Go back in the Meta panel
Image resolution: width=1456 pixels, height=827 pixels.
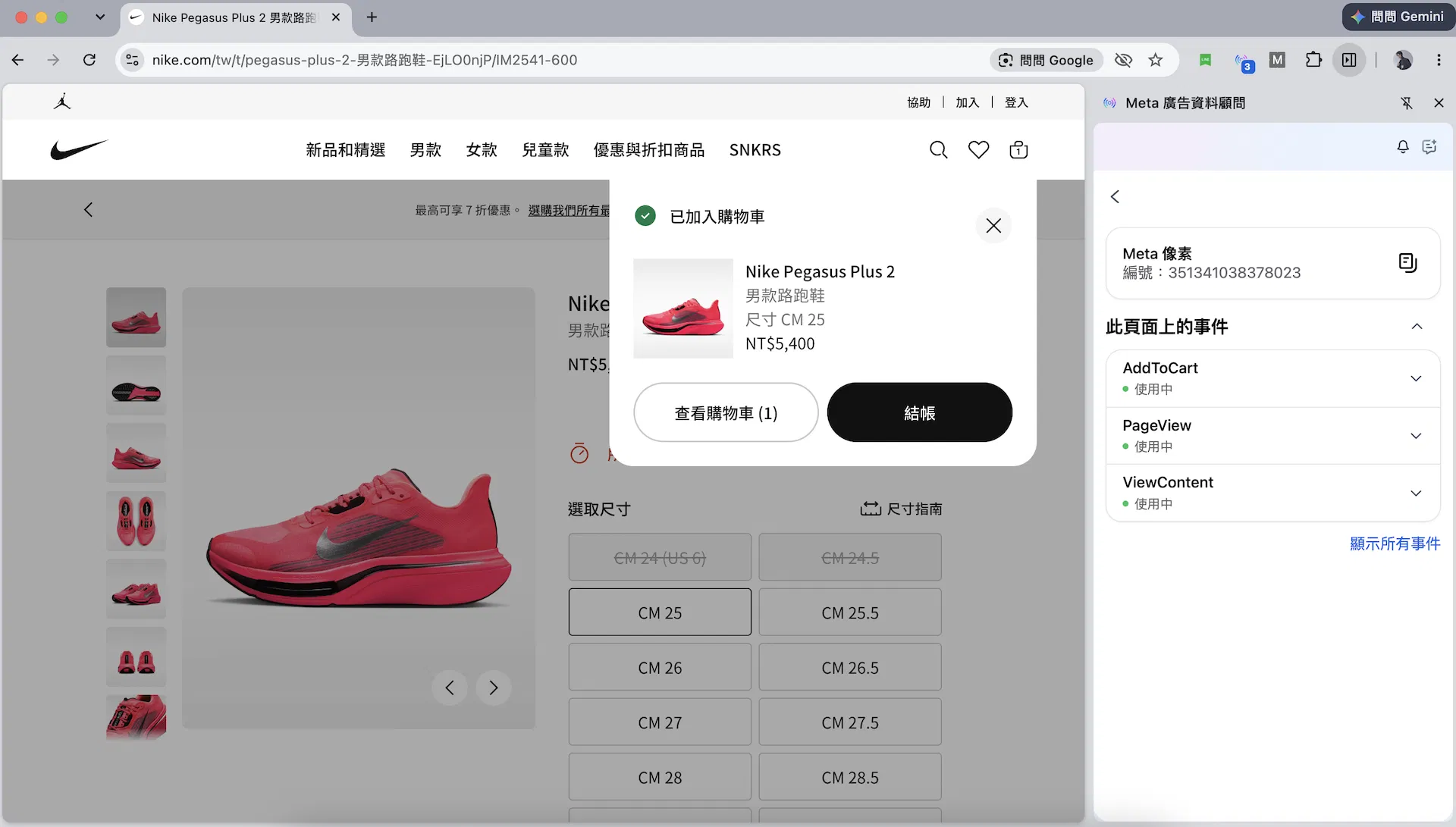[x=1115, y=196]
